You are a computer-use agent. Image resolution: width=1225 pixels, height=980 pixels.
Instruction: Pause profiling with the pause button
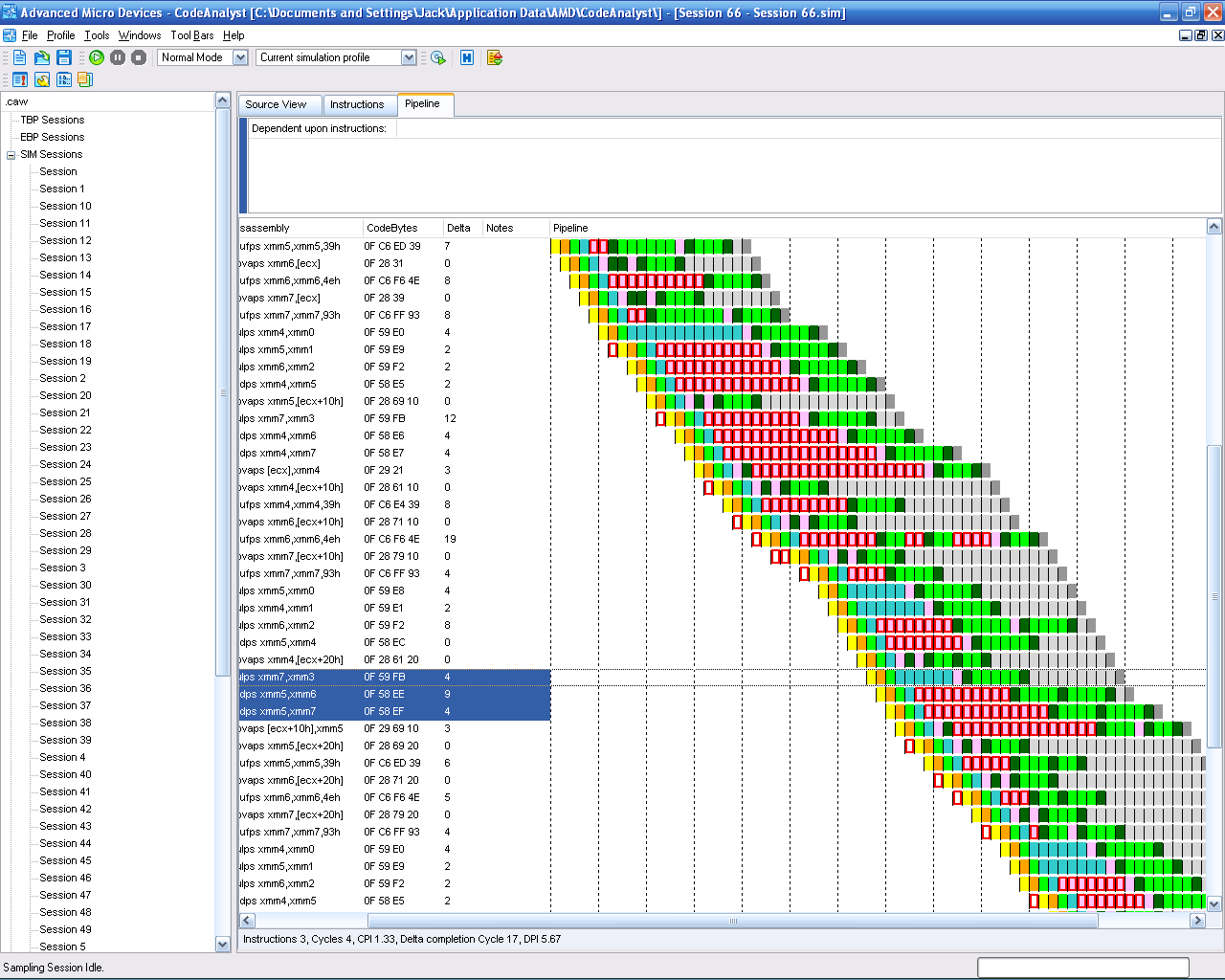coord(118,57)
